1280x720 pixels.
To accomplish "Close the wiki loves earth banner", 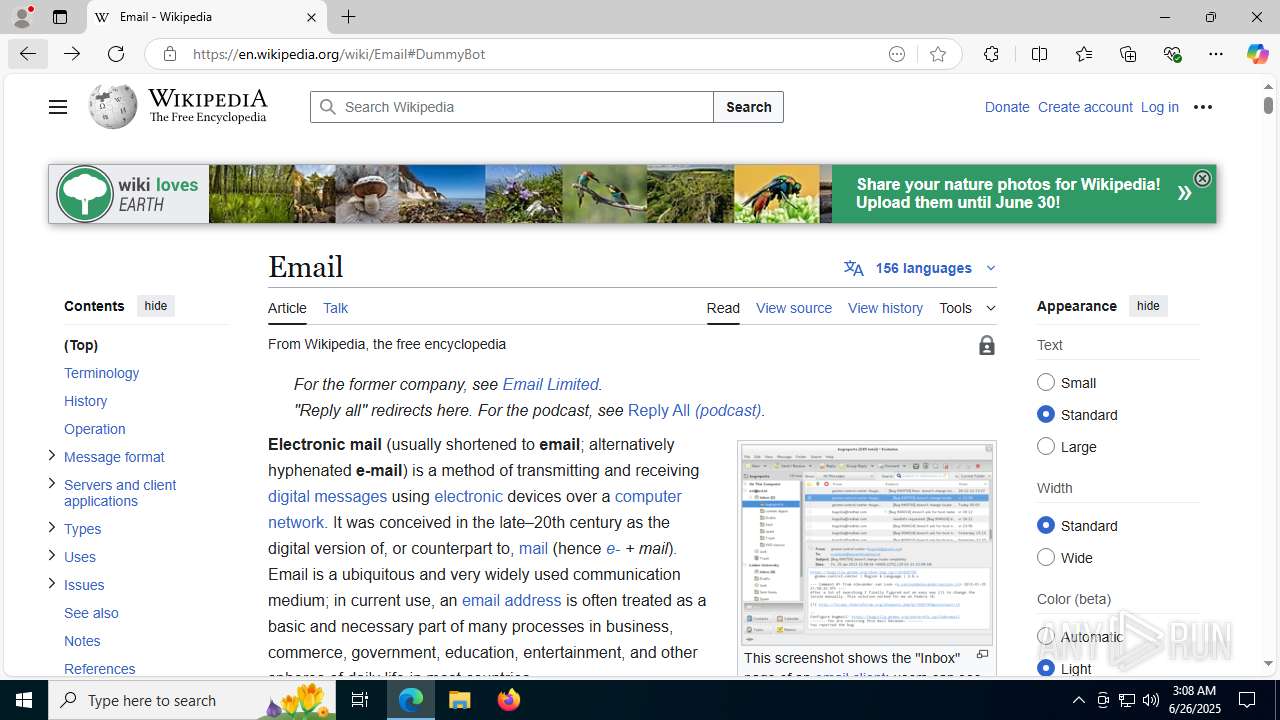I will pyautogui.click(x=1202, y=178).
